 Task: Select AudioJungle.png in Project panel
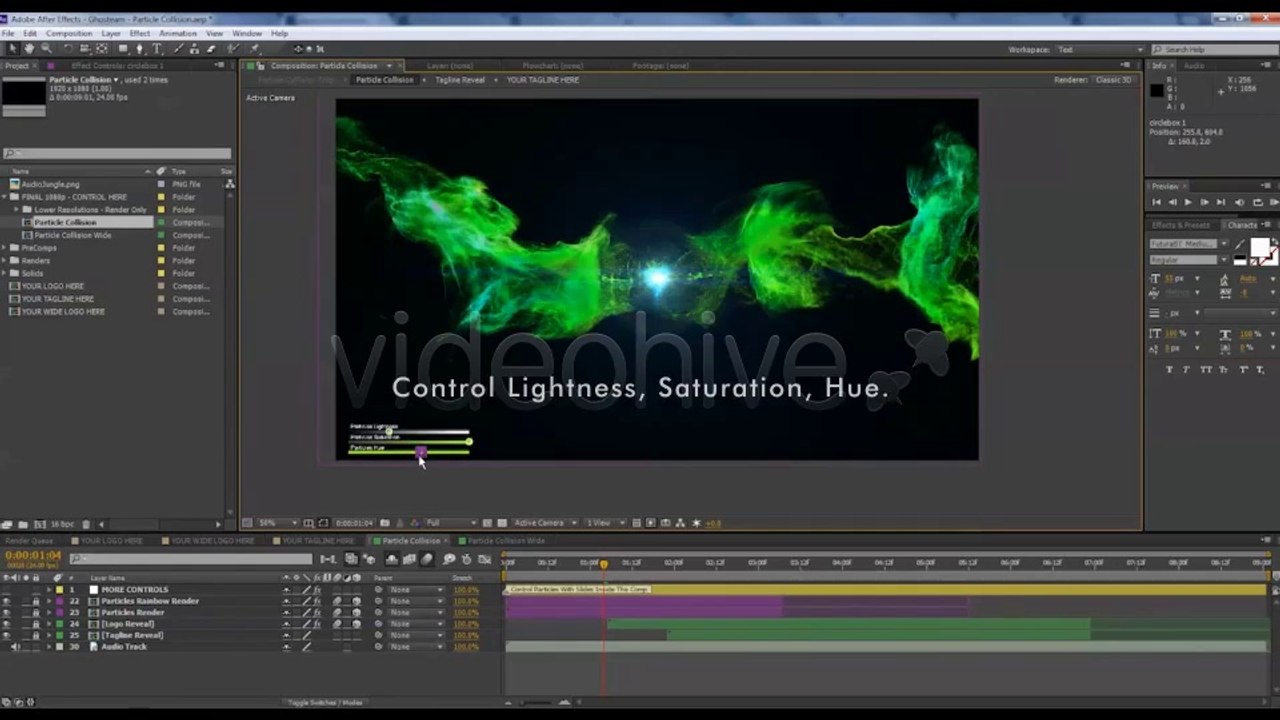click(50, 184)
